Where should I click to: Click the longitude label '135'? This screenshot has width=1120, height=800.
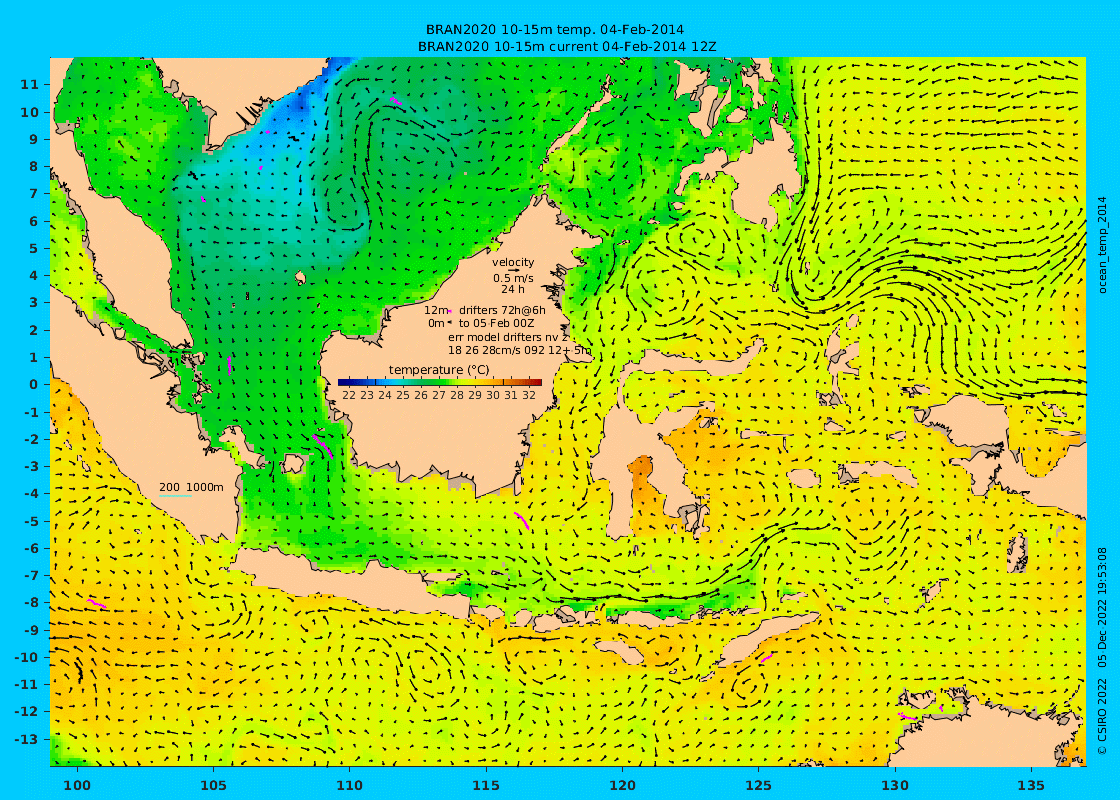click(1031, 784)
